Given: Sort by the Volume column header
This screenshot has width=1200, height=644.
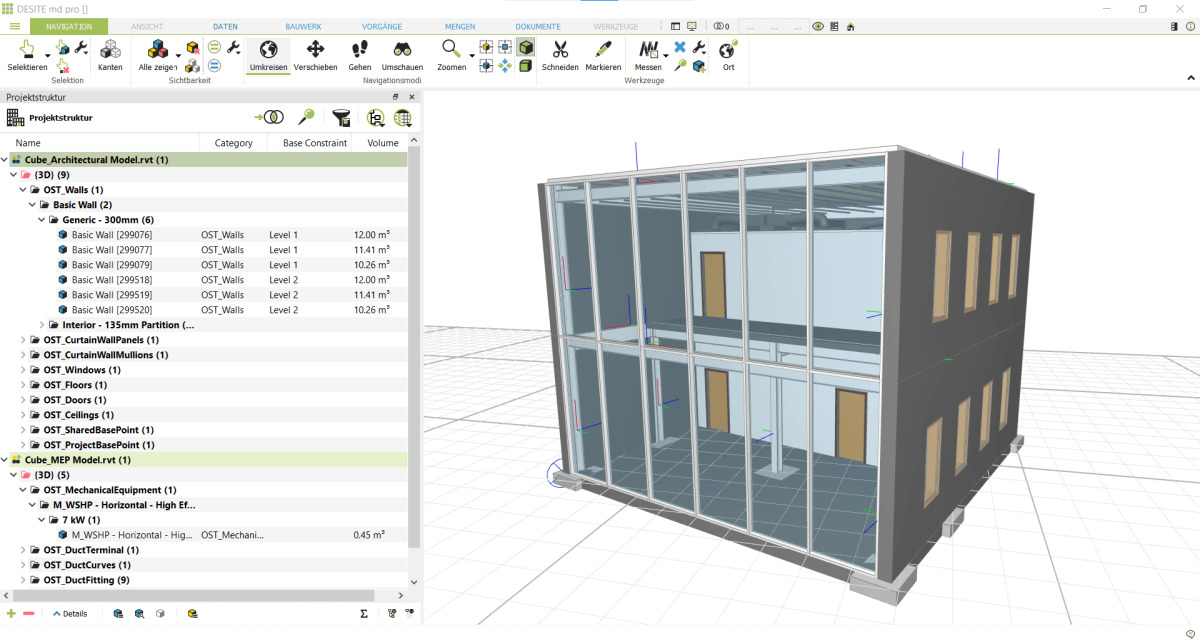Looking at the screenshot, I should (x=382, y=143).
